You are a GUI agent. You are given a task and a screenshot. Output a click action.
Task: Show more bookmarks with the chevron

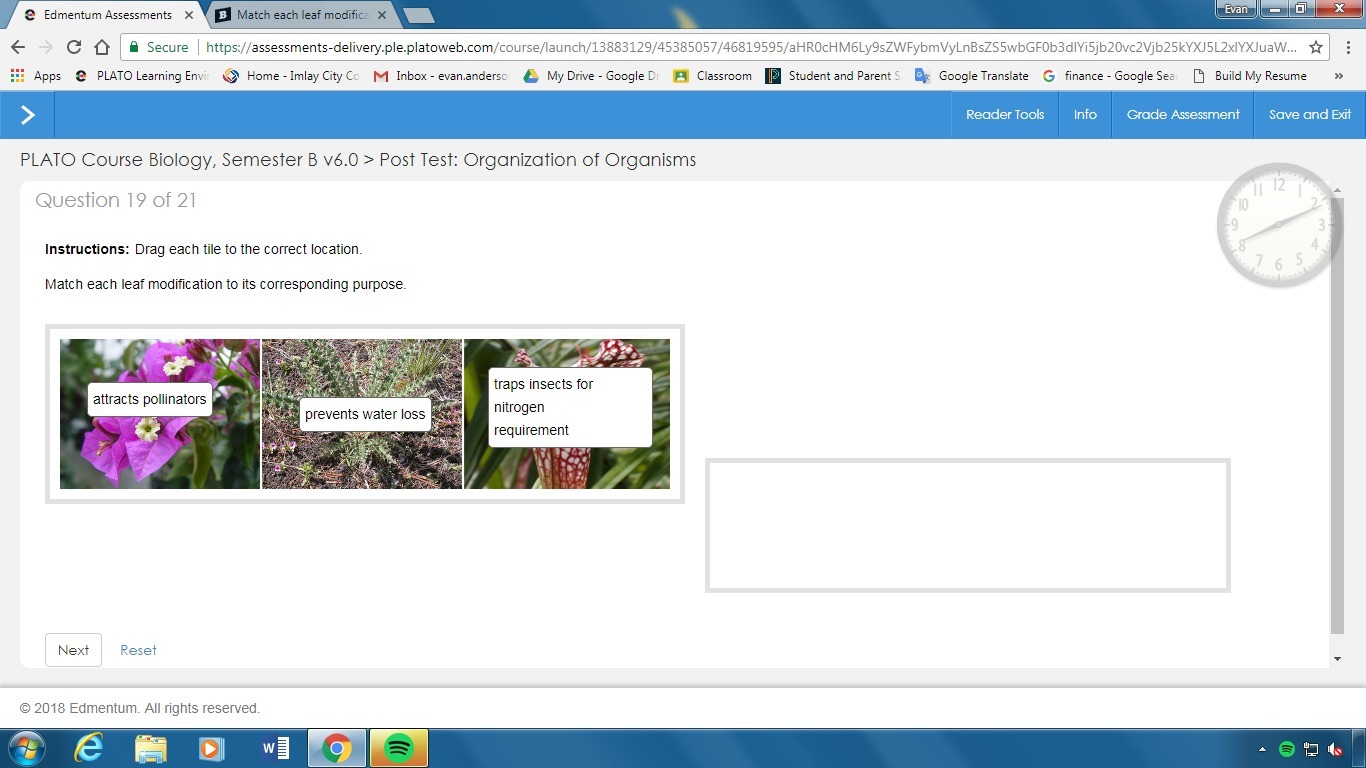[1339, 75]
